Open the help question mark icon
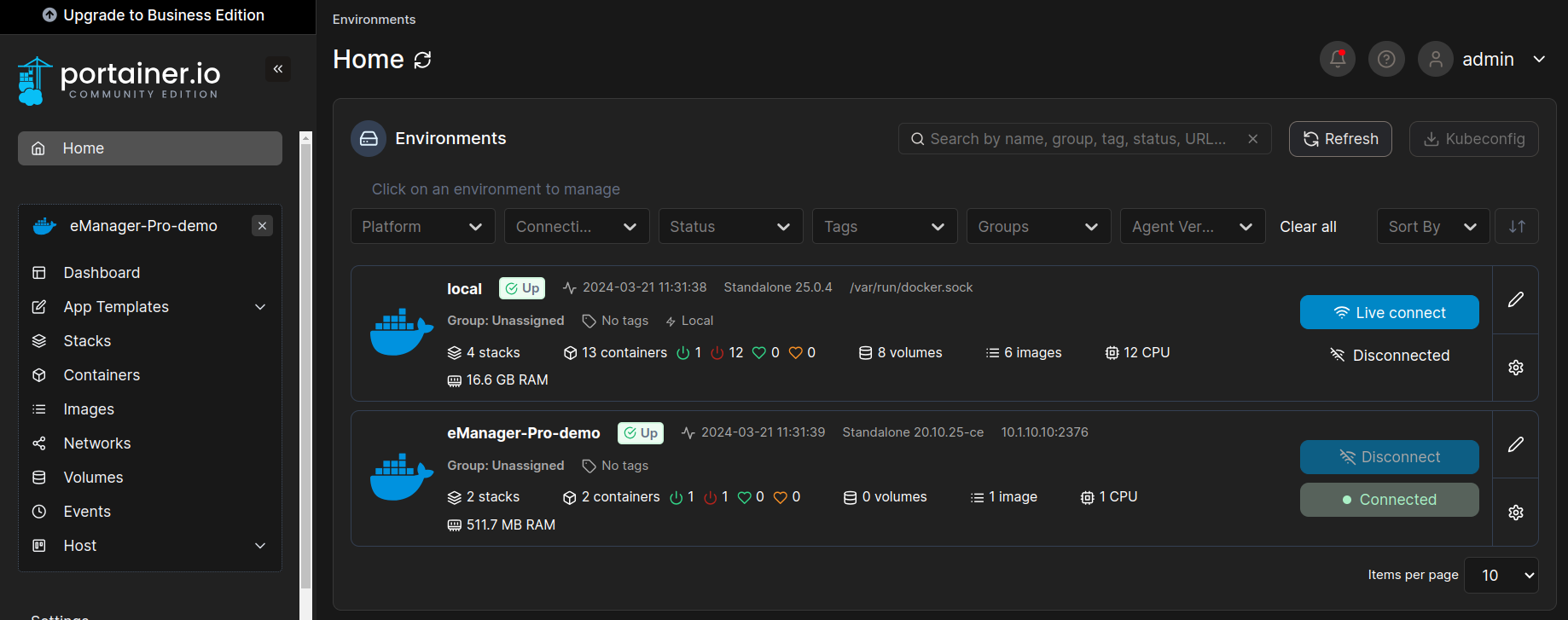Image resolution: width=1568 pixels, height=620 pixels. pyautogui.click(x=1386, y=59)
